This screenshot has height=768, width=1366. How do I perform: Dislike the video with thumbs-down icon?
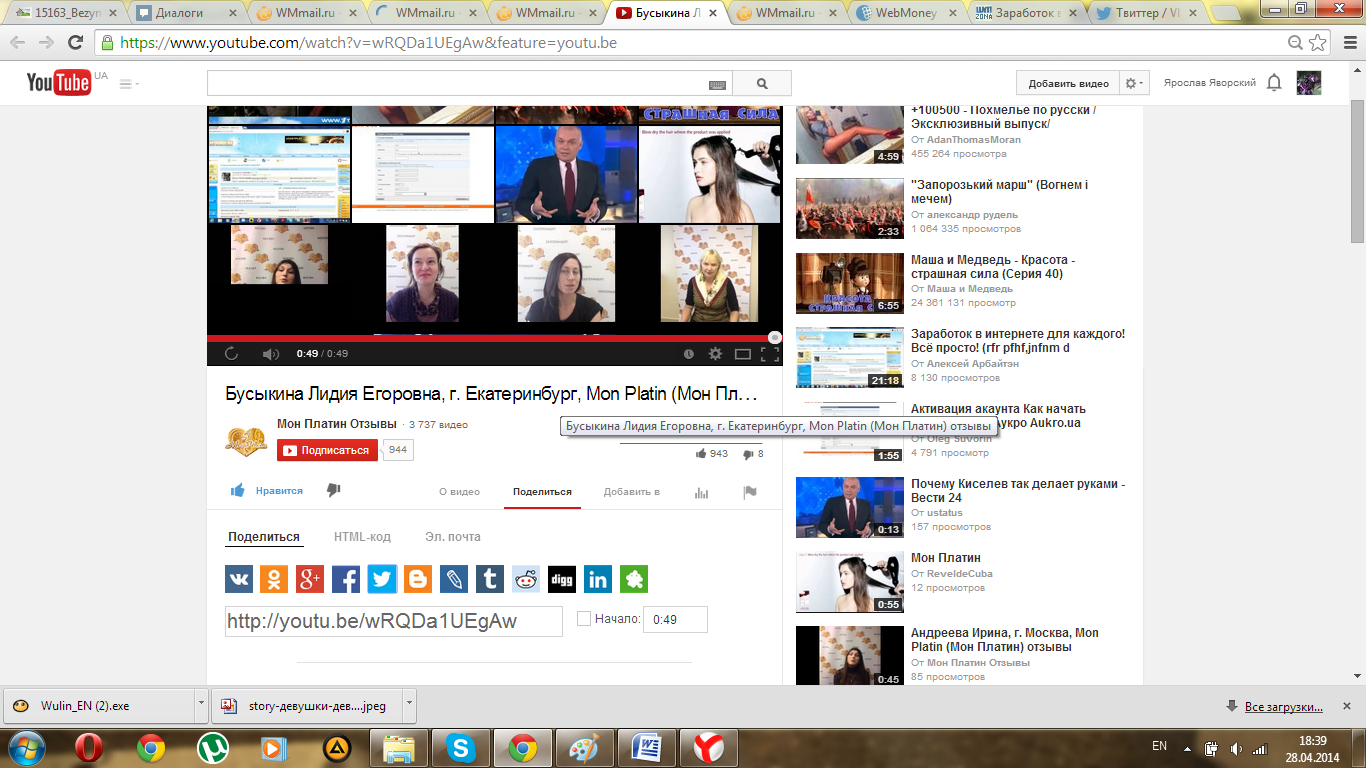pos(334,490)
